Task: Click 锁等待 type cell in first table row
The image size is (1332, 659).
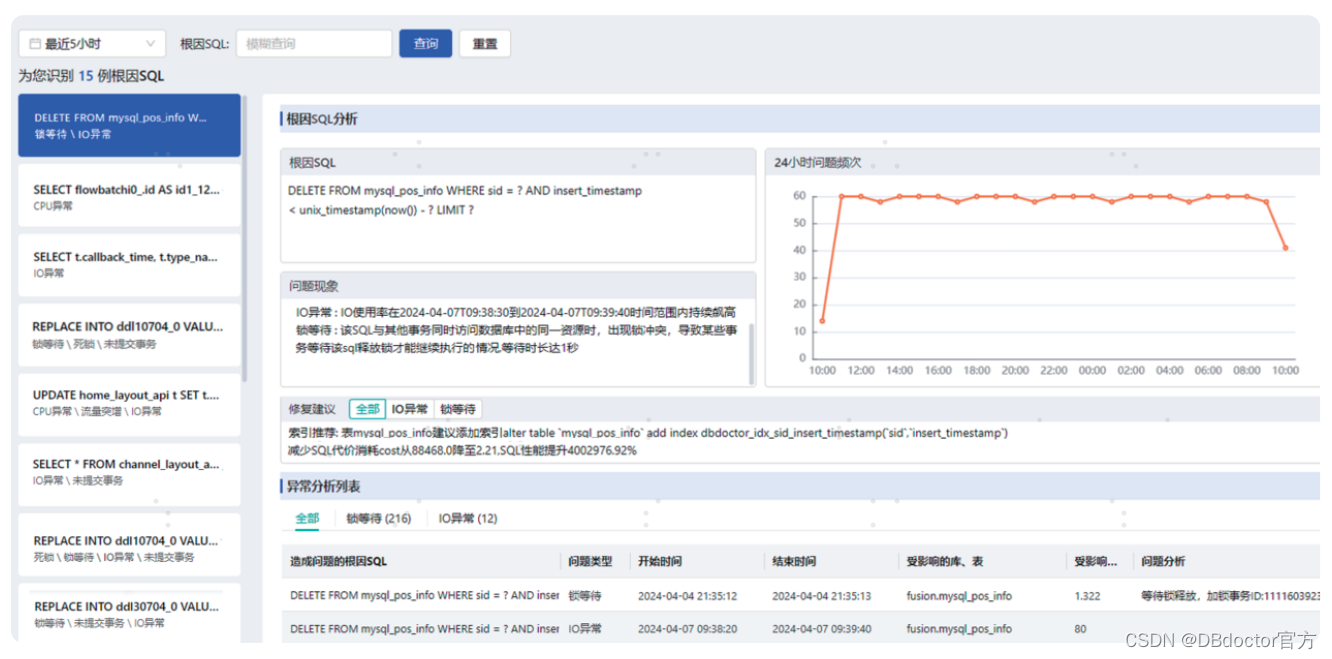Action: pyautogui.click(x=585, y=596)
